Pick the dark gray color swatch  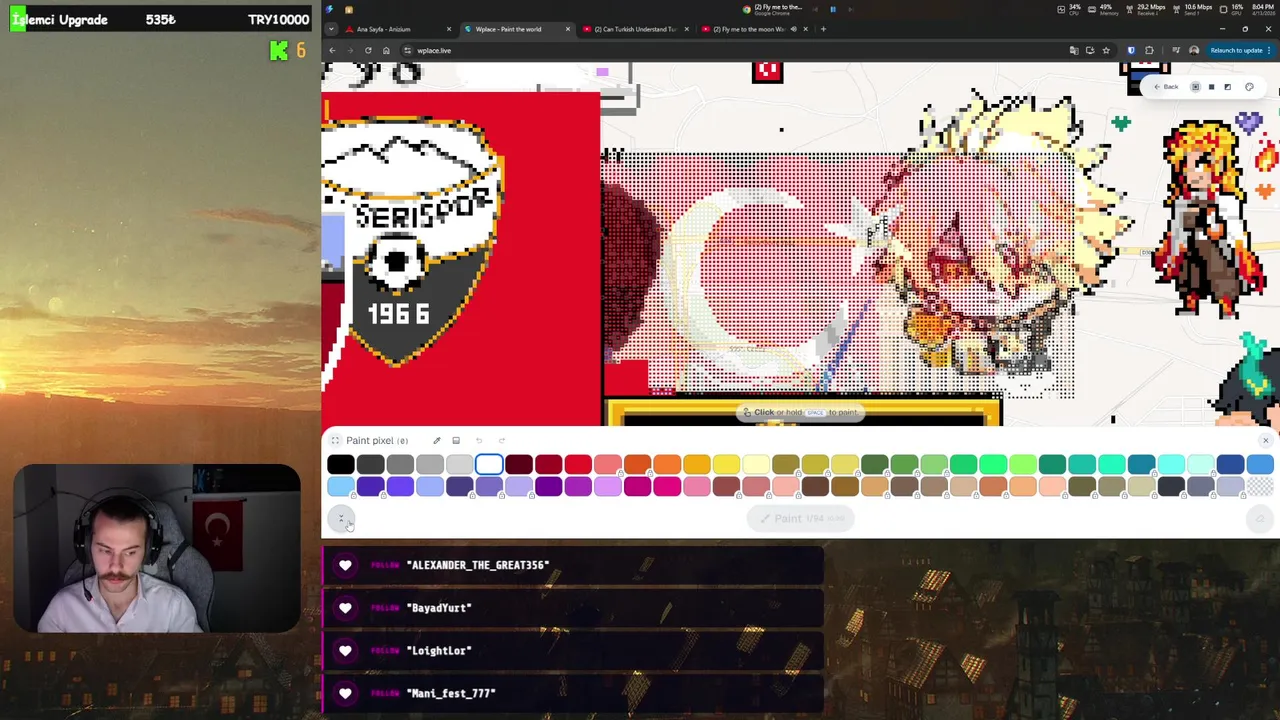370,464
